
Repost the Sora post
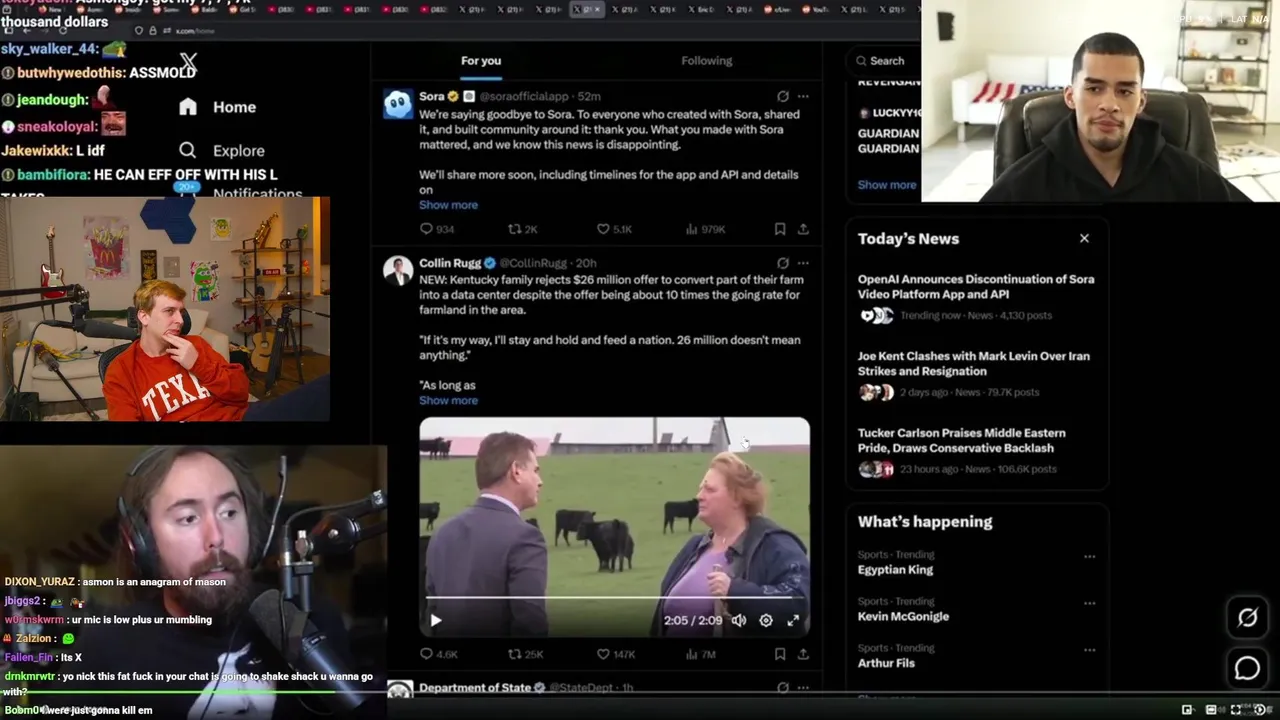(x=522, y=229)
